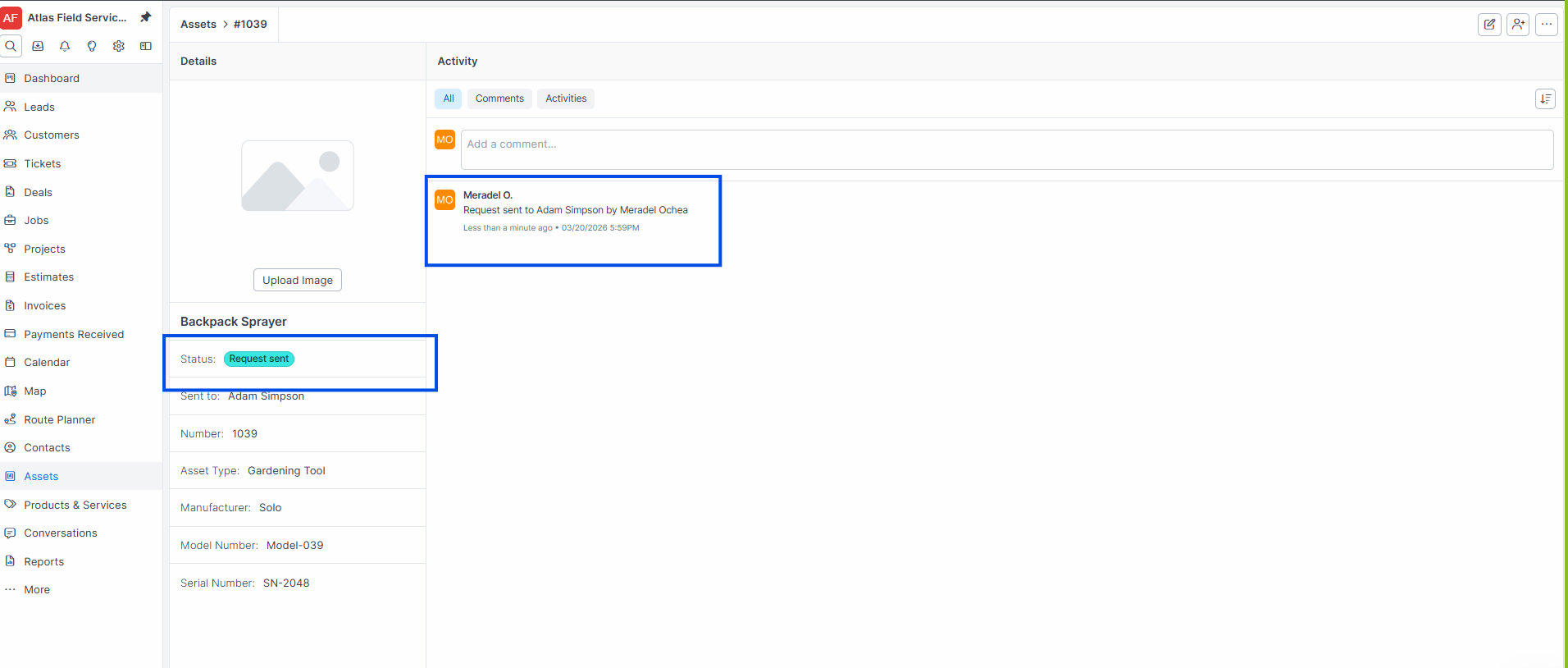Open the search icon in sidebar header
The width and height of the screenshot is (1568, 668).
click(11, 46)
